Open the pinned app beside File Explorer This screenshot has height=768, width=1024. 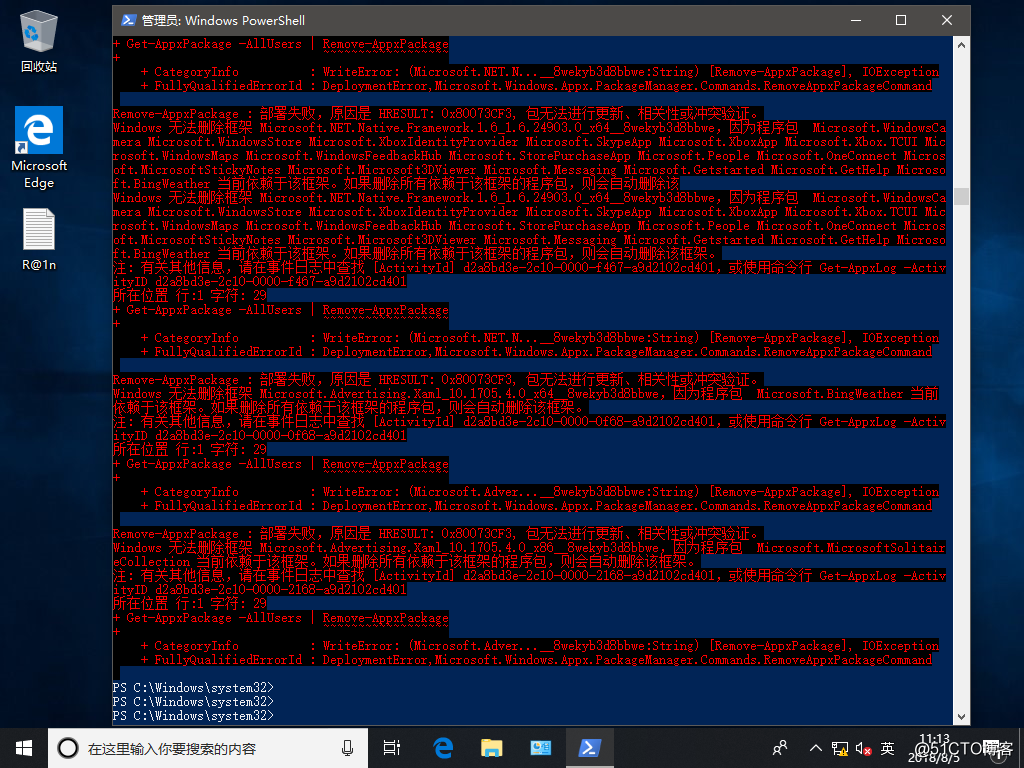point(541,748)
